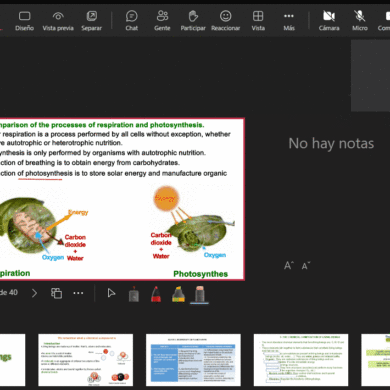The width and height of the screenshot is (390, 390).
Task: Click the green slide title text
Action: pyautogui.click(x=101, y=125)
